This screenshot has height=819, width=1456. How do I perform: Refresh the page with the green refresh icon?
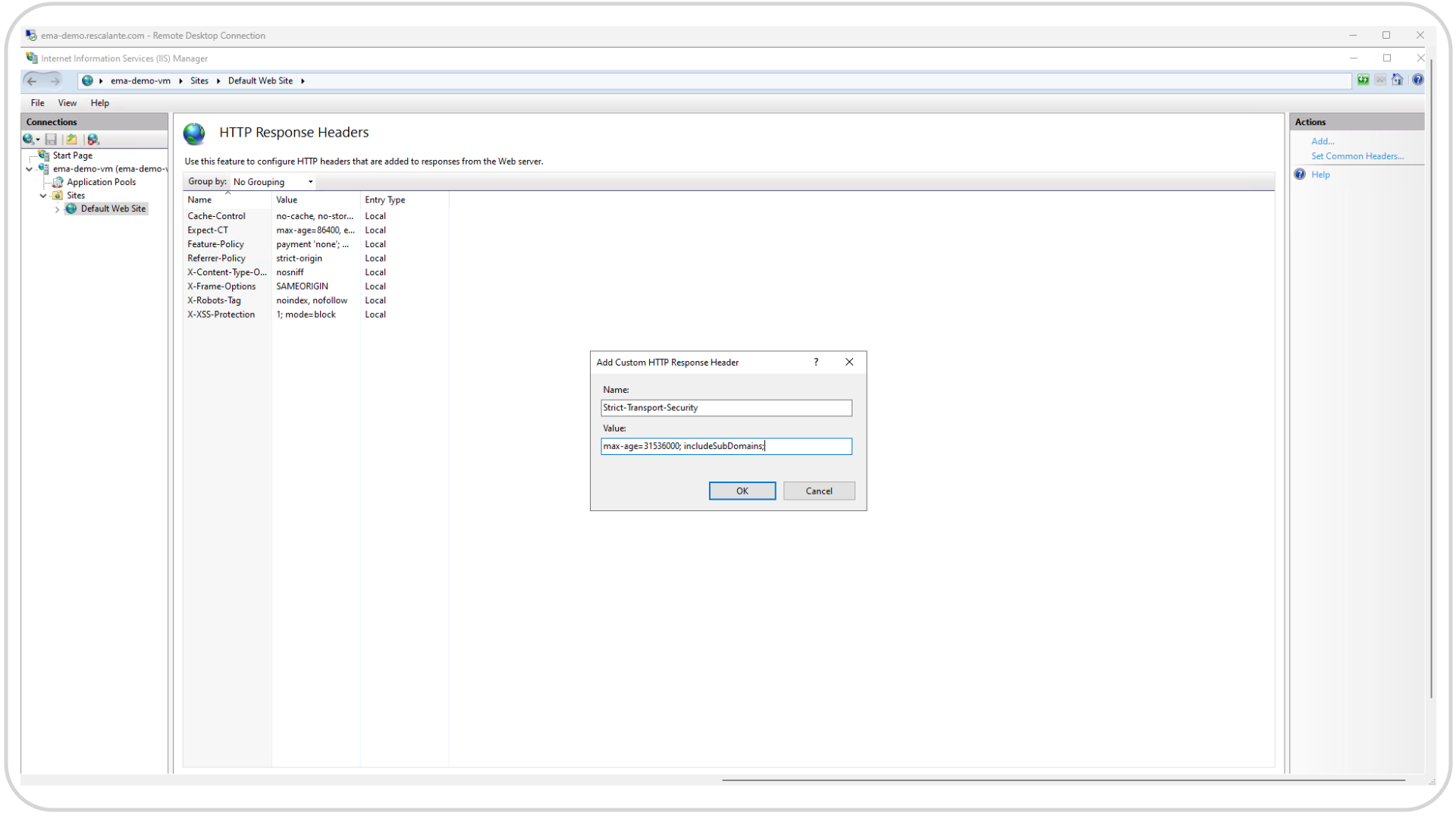1363,80
